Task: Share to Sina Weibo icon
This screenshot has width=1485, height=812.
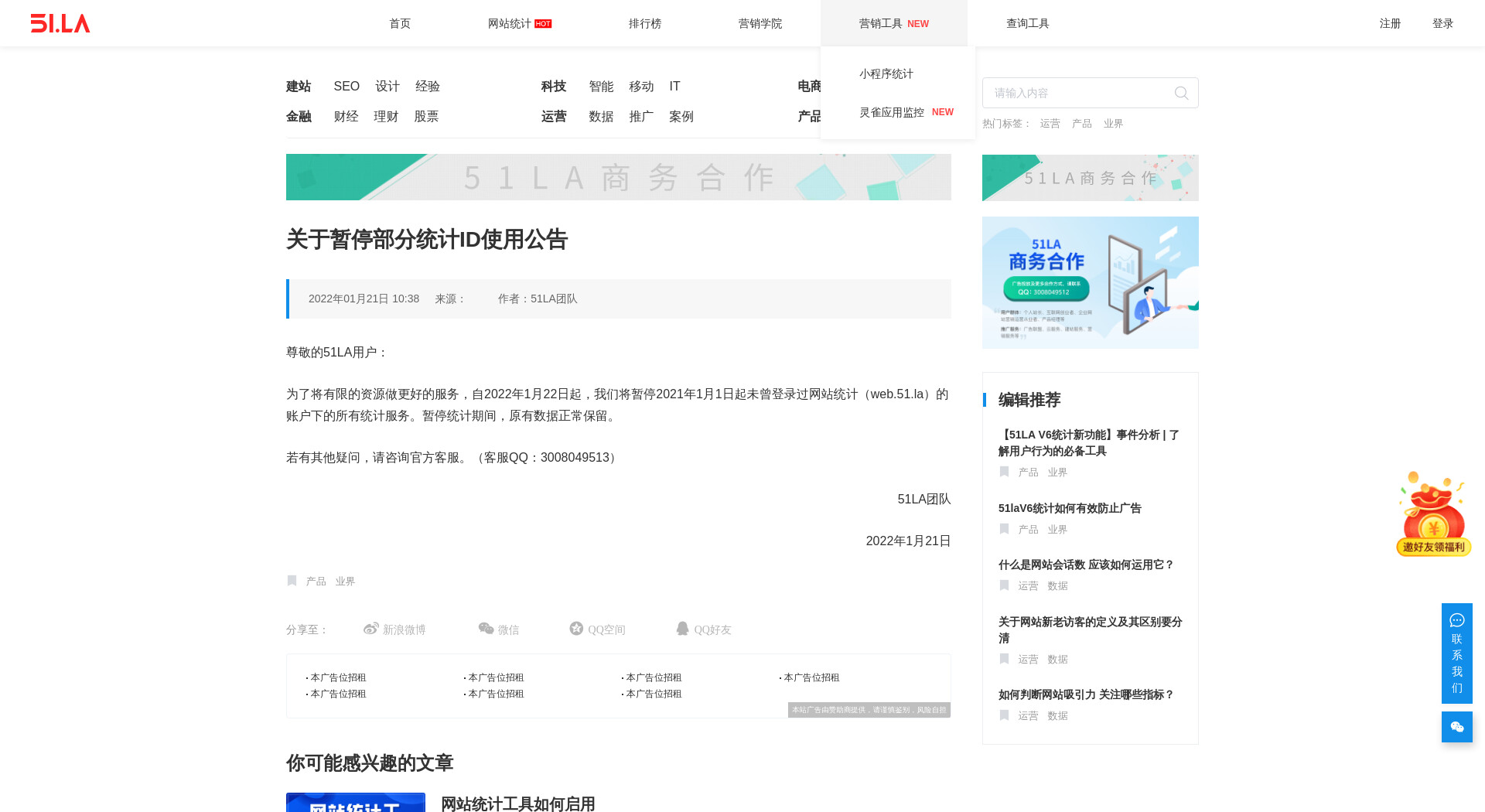Action: [x=371, y=629]
